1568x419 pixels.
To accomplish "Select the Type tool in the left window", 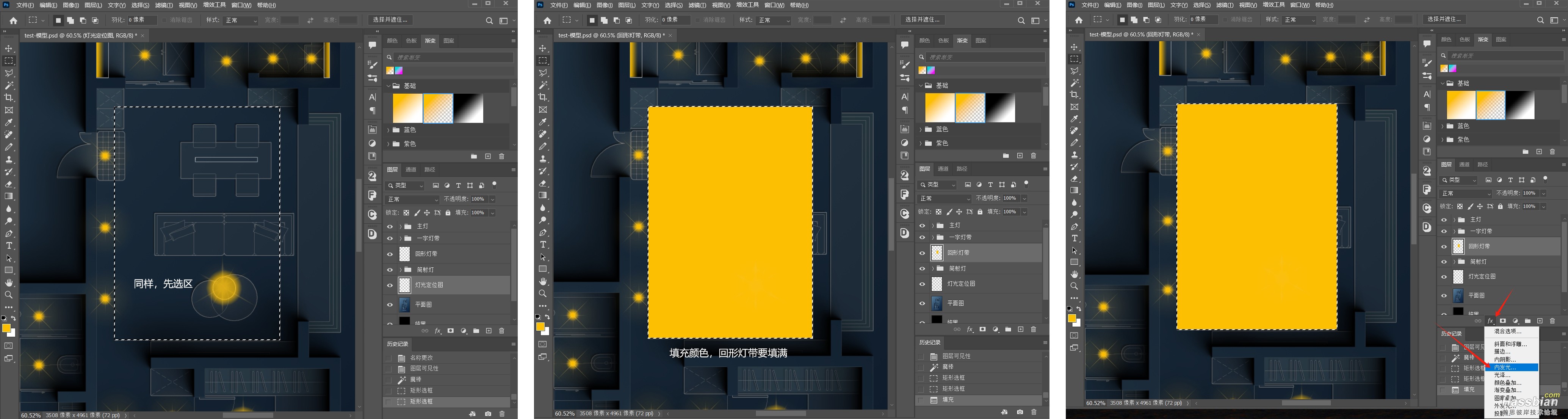I will (9, 245).
